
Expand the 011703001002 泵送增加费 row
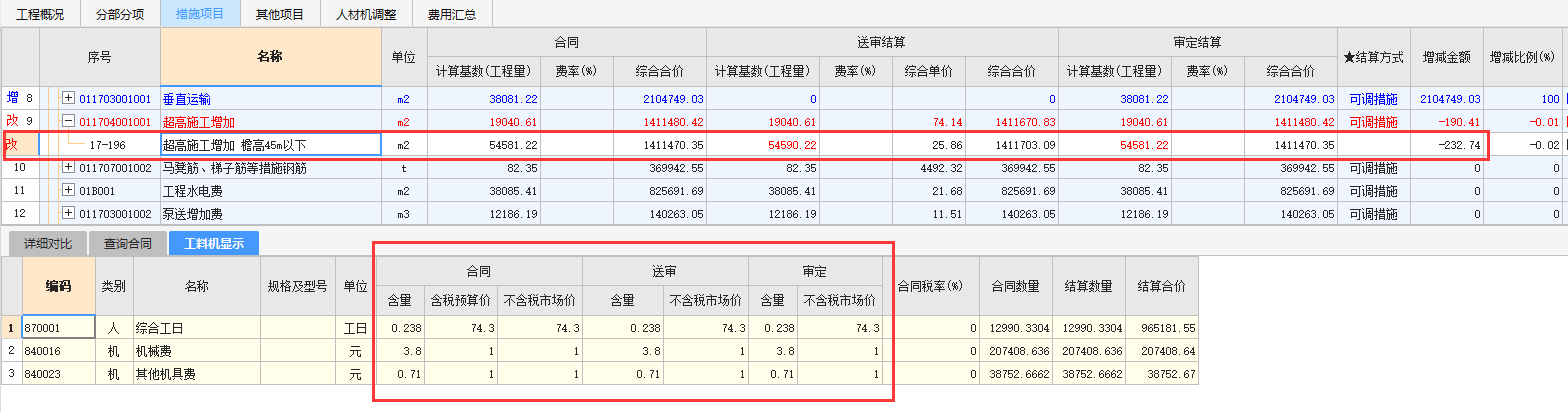[68, 213]
